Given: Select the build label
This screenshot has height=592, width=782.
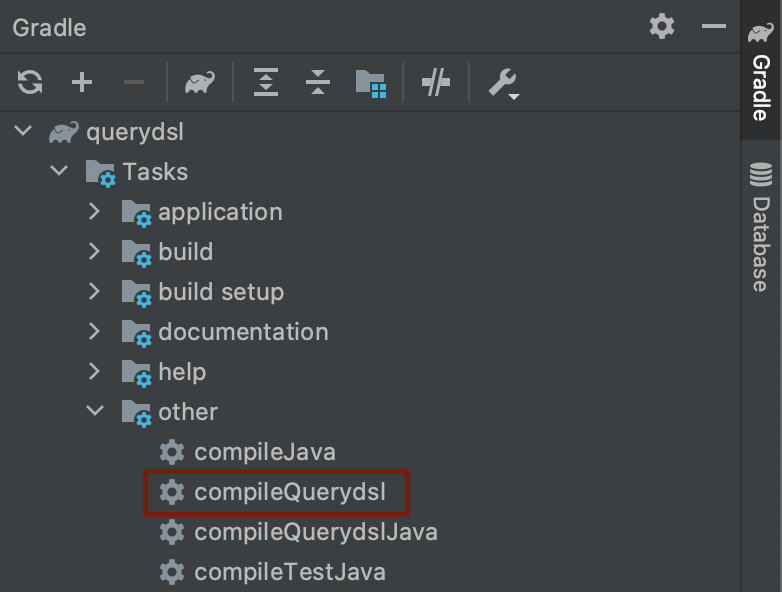Looking at the screenshot, I should pyautogui.click(x=186, y=251).
